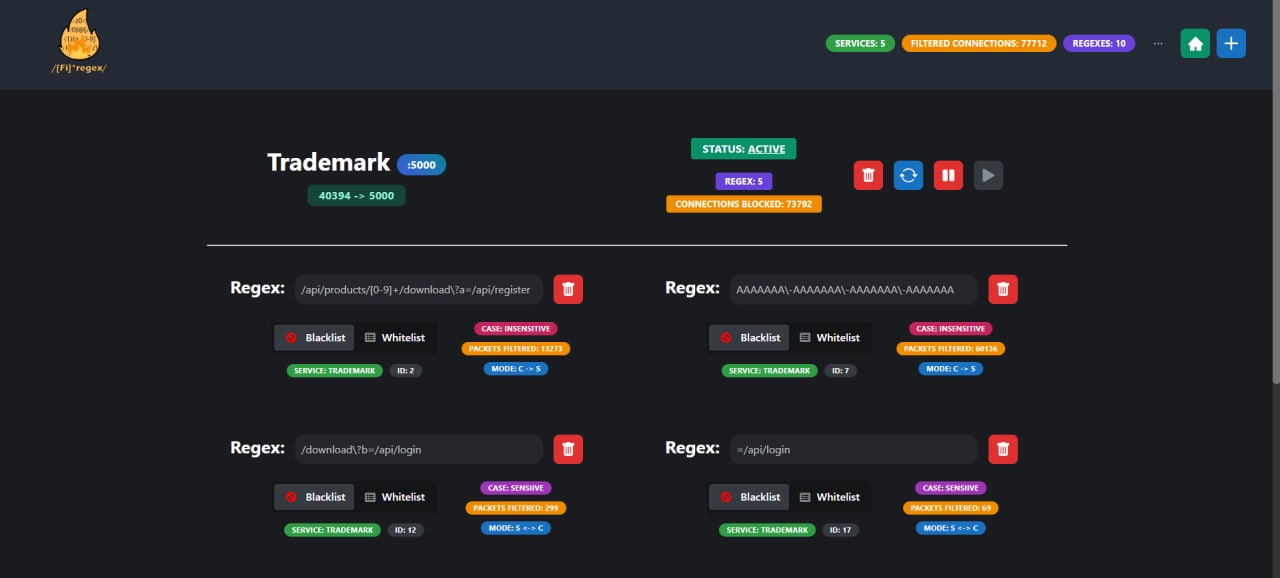Open the three-dots menu in navbar
This screenshot has width=1280, height=578.
(x=1158, y=43)
